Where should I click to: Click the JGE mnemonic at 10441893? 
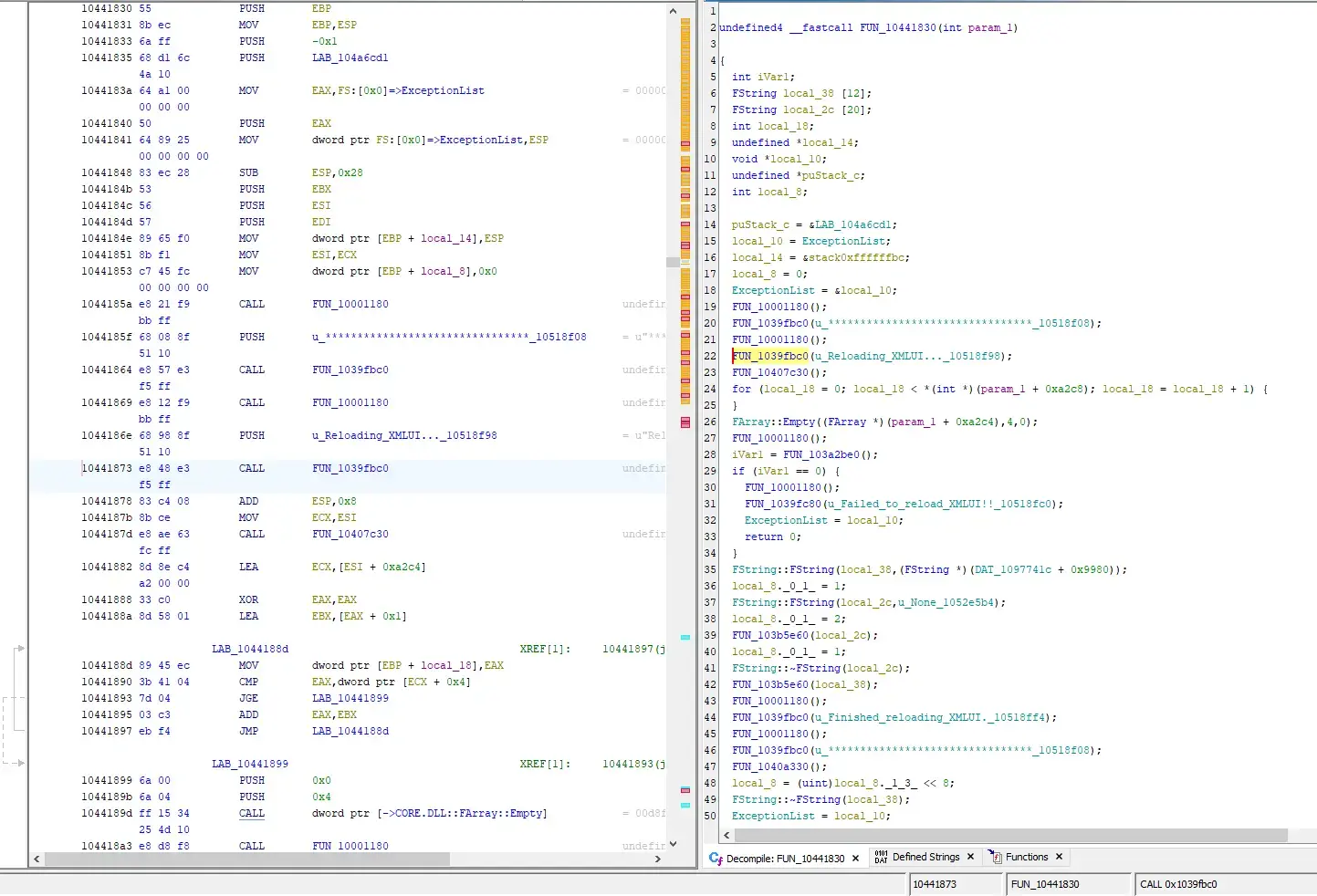[248, 698]
